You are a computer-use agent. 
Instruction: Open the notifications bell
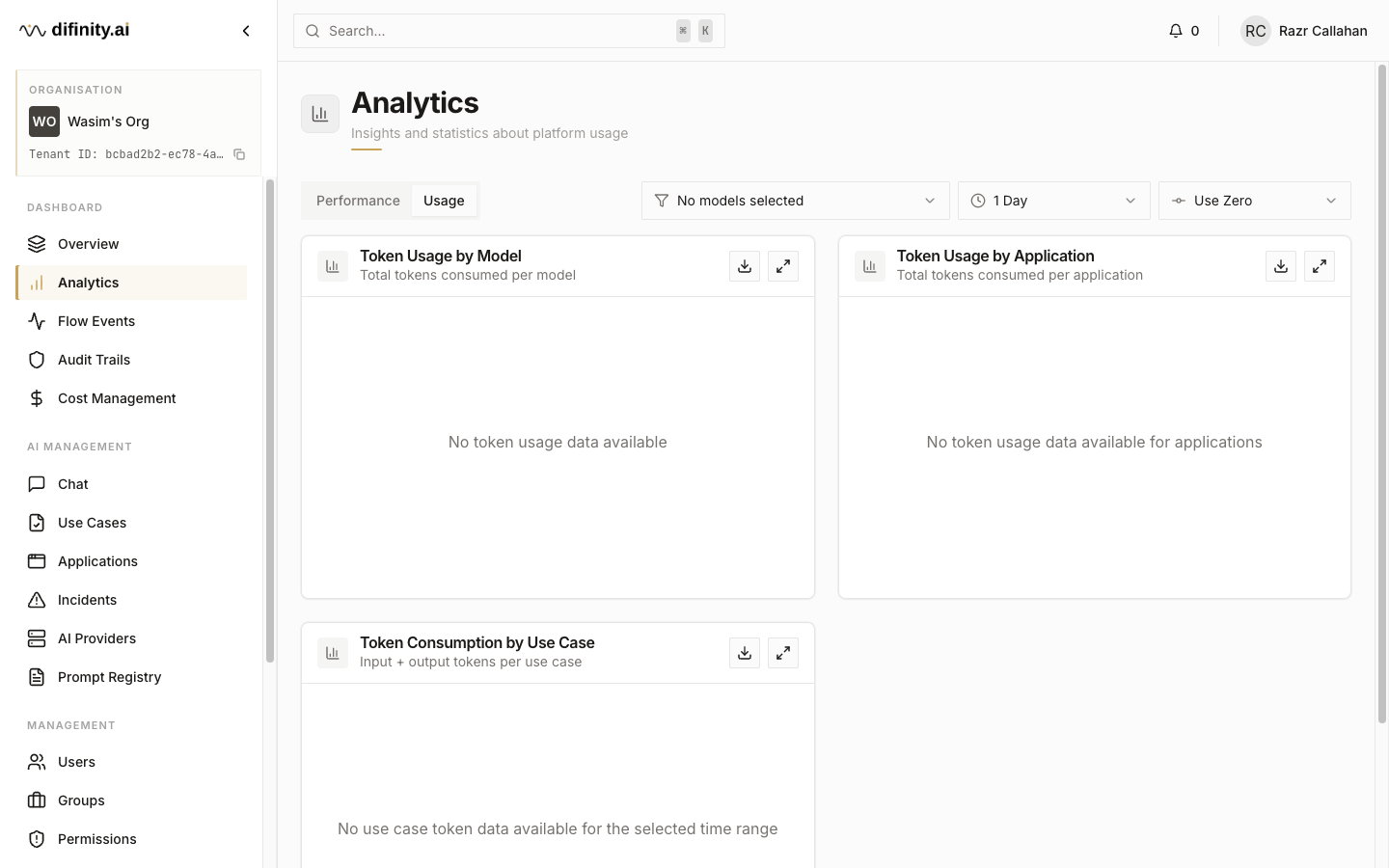coord(1175,31)
